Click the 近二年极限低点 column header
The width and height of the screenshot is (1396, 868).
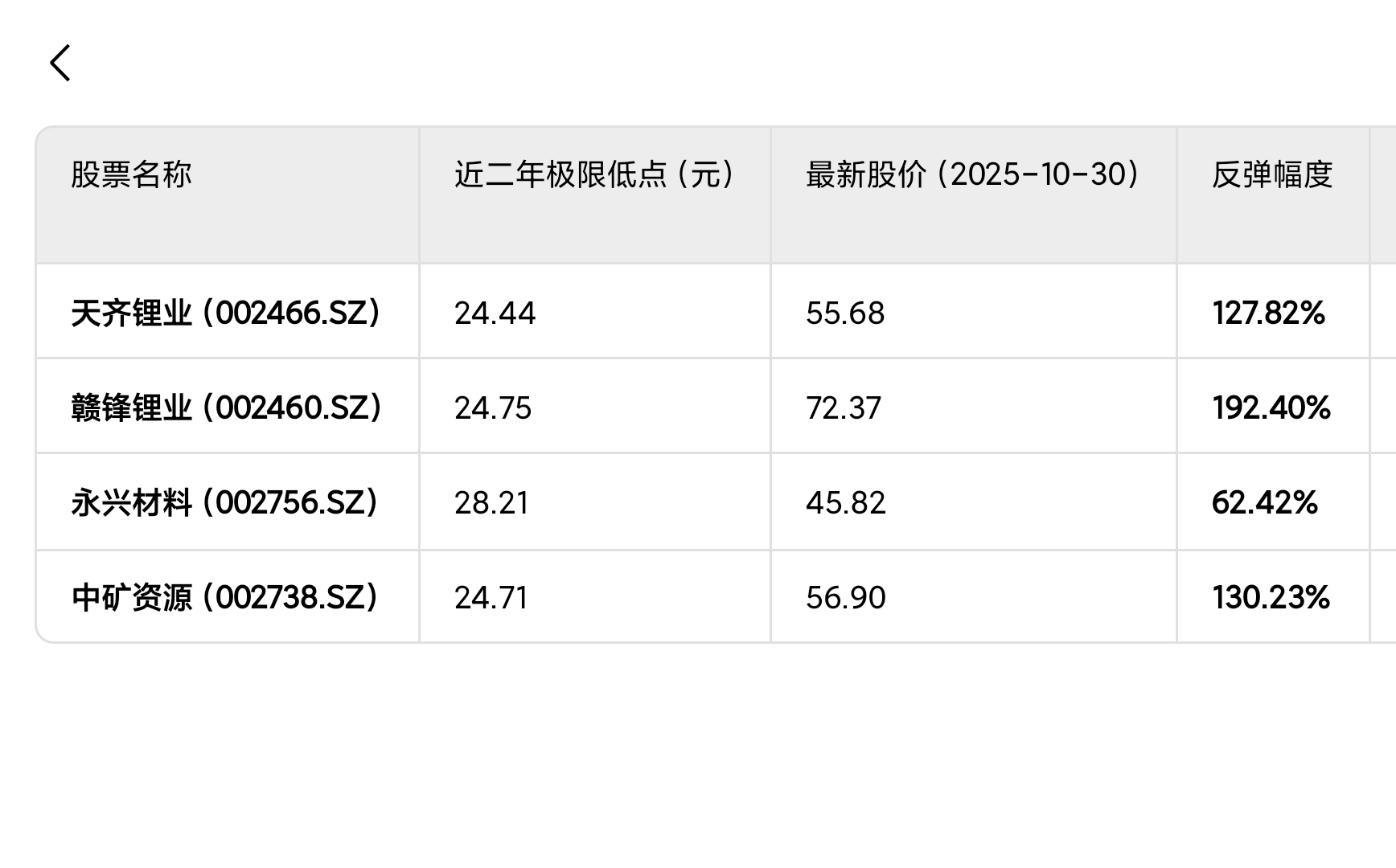(x=594, y=174)
